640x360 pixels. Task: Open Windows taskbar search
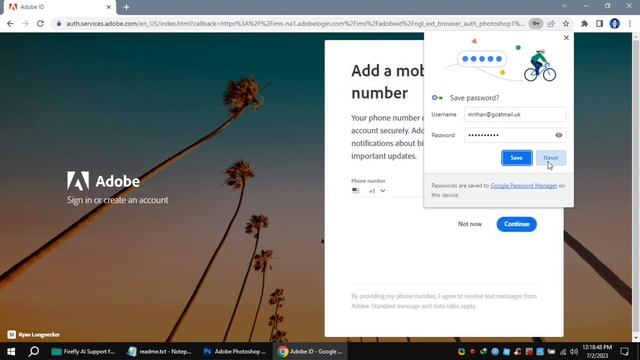click(34, 351)
